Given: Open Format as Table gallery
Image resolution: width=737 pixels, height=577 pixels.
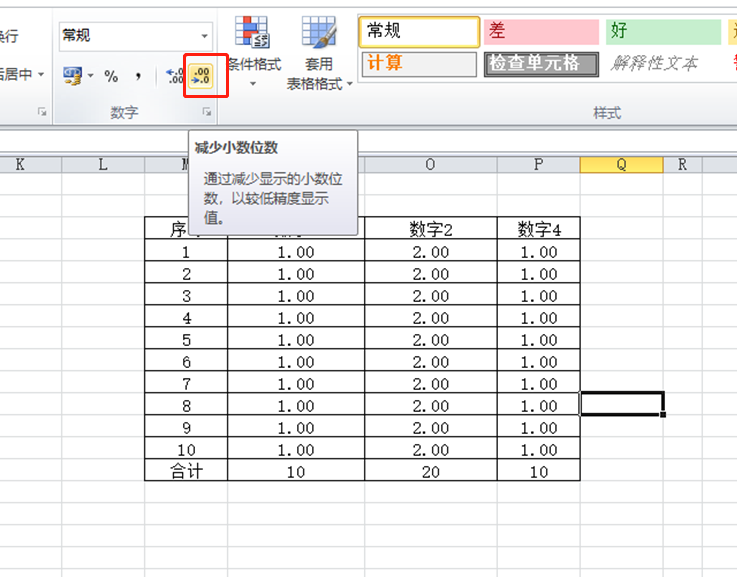Looking at the screenshot, I should point(320,53).
